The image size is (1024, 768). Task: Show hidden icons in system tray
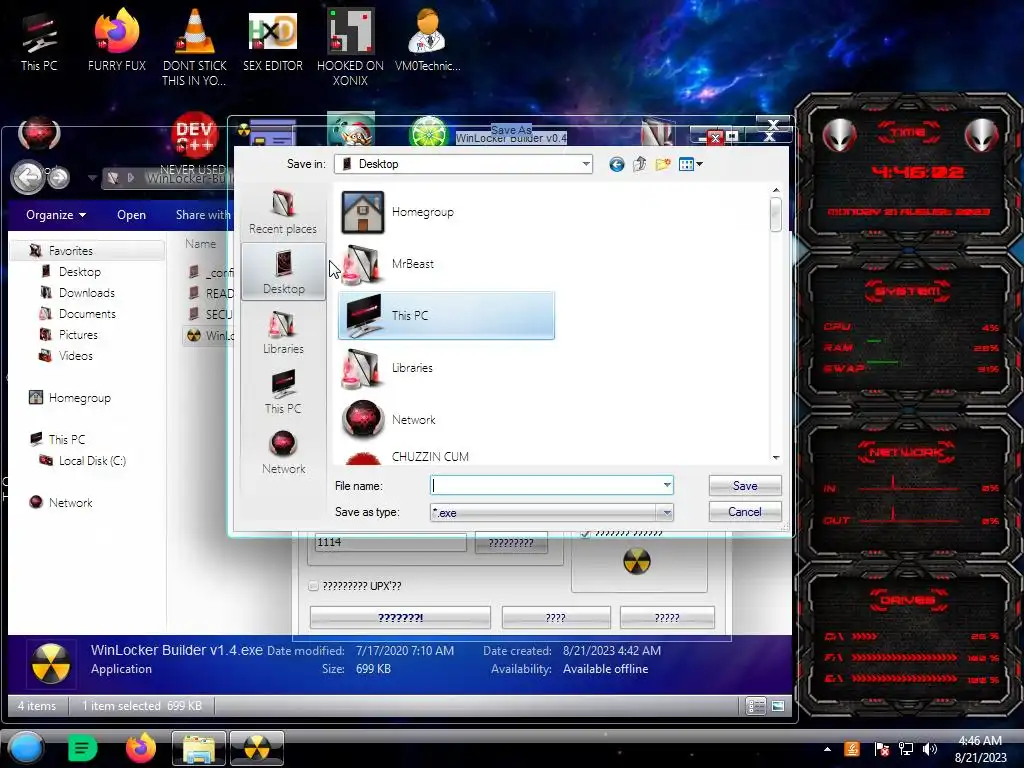click(x=827, y=749)
